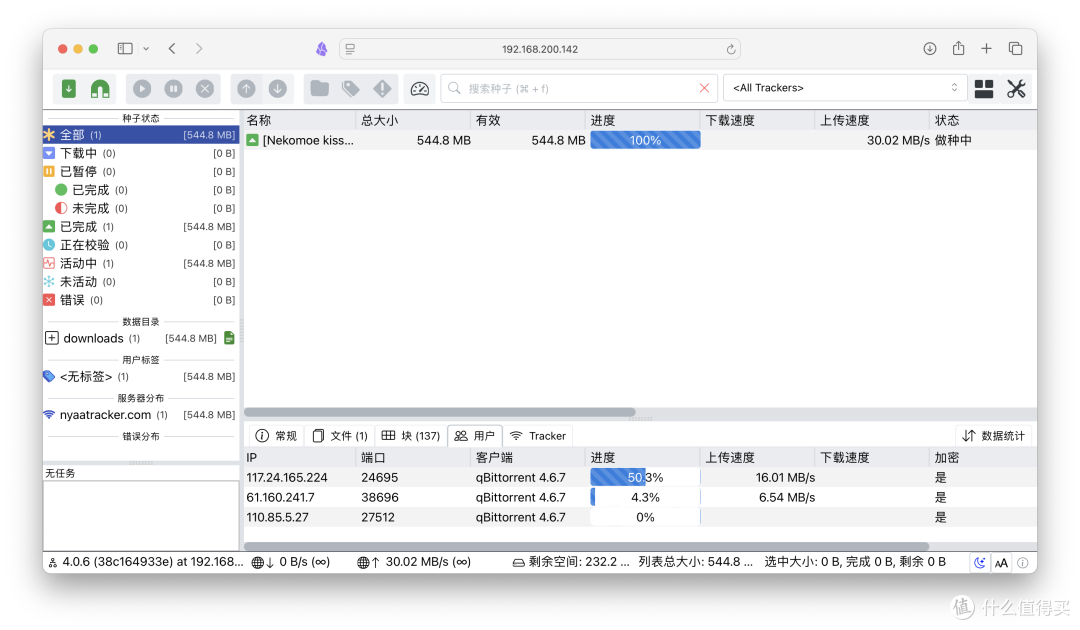The image size is (1080, 630).
Task: Click the torrent list horizontal scrollbar
Action: pyautogui.click(x=439, y=412)
